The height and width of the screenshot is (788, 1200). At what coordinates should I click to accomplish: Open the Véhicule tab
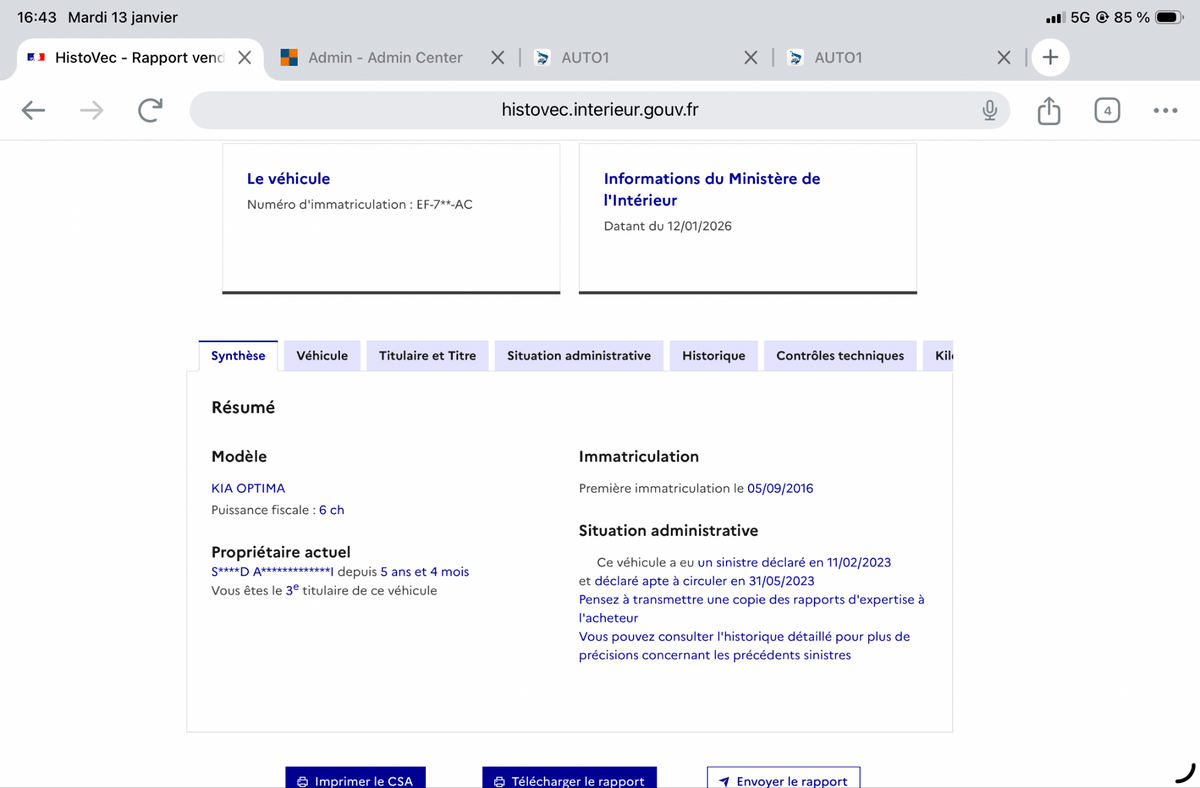pos(322,356)
